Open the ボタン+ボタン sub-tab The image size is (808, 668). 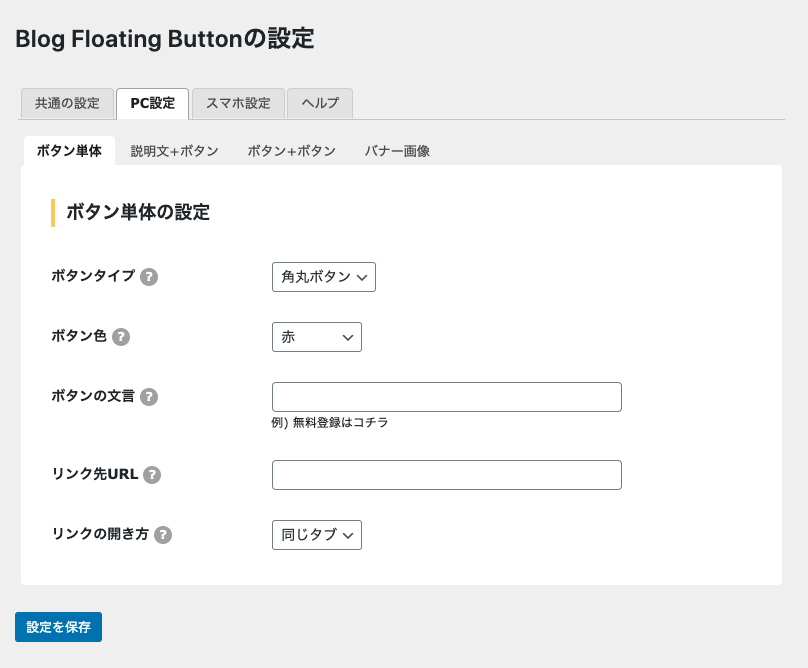tap(291, 151)
